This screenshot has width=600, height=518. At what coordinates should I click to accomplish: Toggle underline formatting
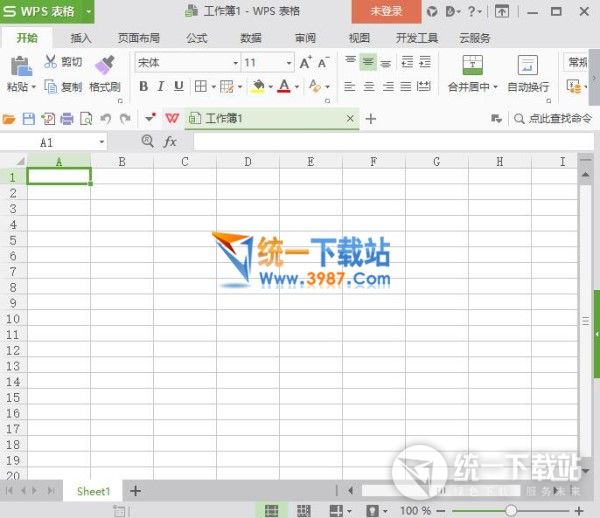point(179,86)
